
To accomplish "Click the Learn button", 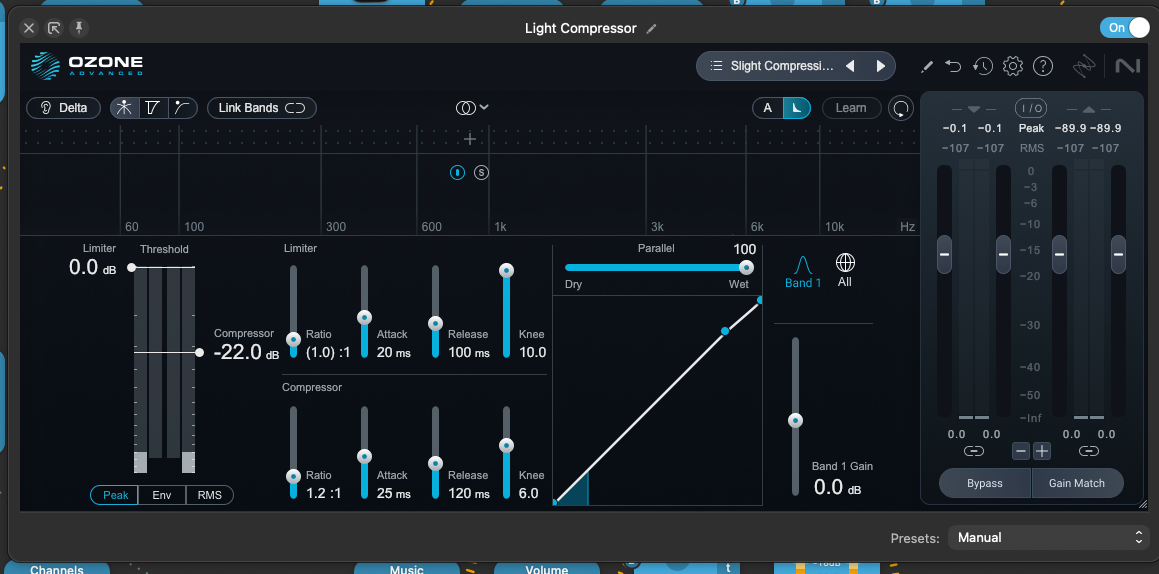I will 851,108.
